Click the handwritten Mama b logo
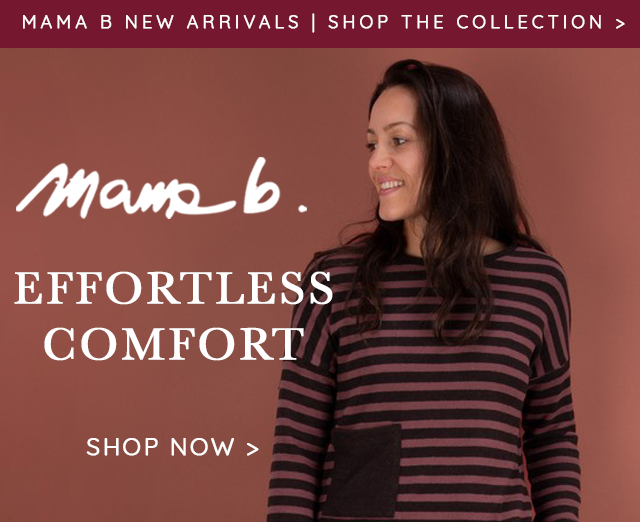This screenshot has width=640, height=522. [x=162, y=189]
